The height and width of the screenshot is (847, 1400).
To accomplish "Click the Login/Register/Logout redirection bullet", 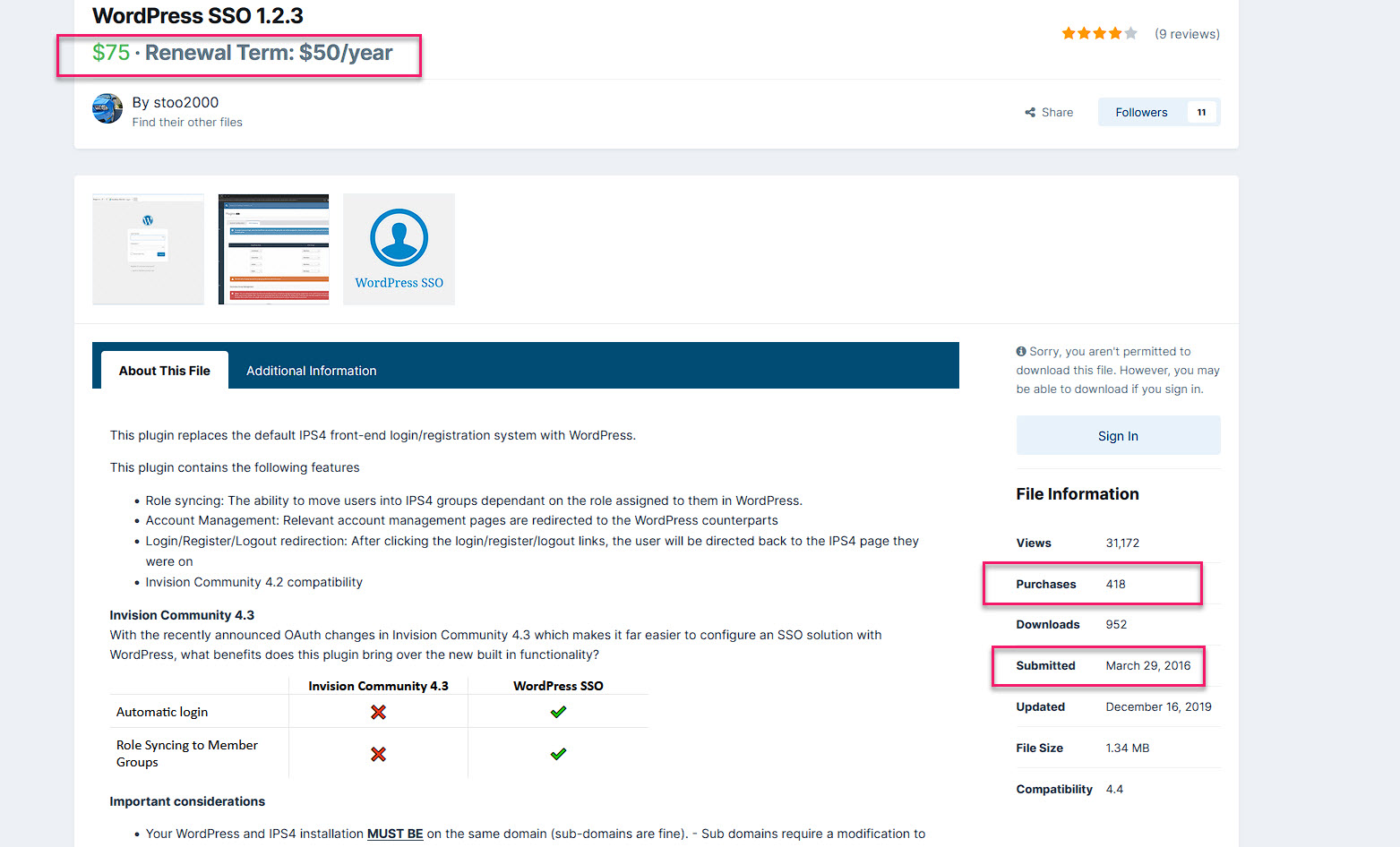I will pyautogui.click(x=532, y=551).
